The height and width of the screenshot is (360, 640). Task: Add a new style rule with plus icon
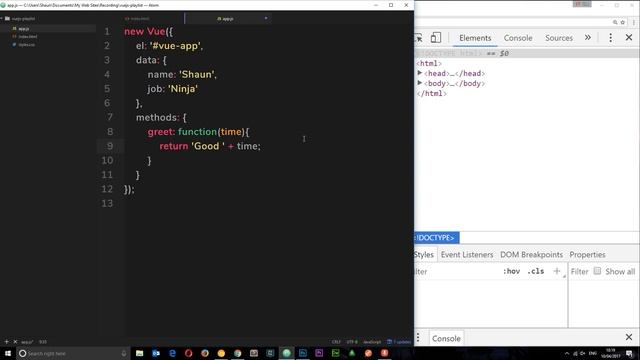click(x=557, y=271)
